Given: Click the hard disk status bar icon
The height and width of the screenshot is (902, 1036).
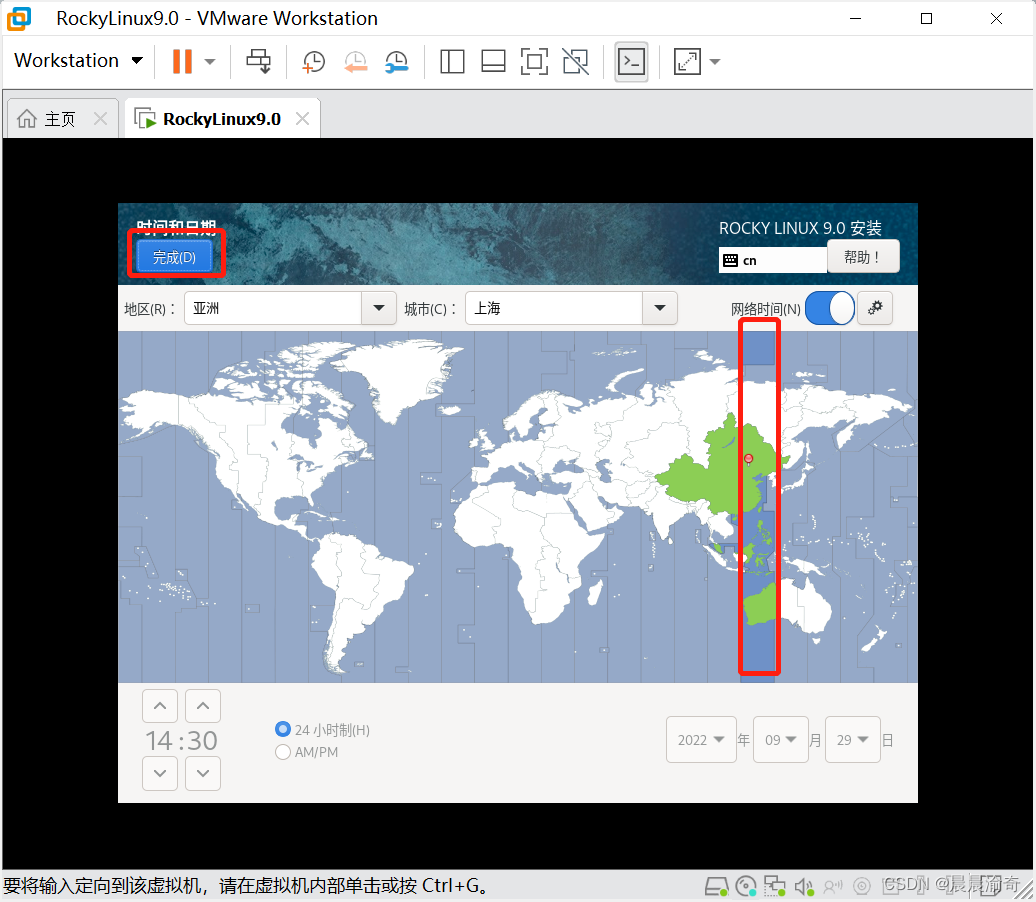Looking at the screenshot, I should 716,886.
